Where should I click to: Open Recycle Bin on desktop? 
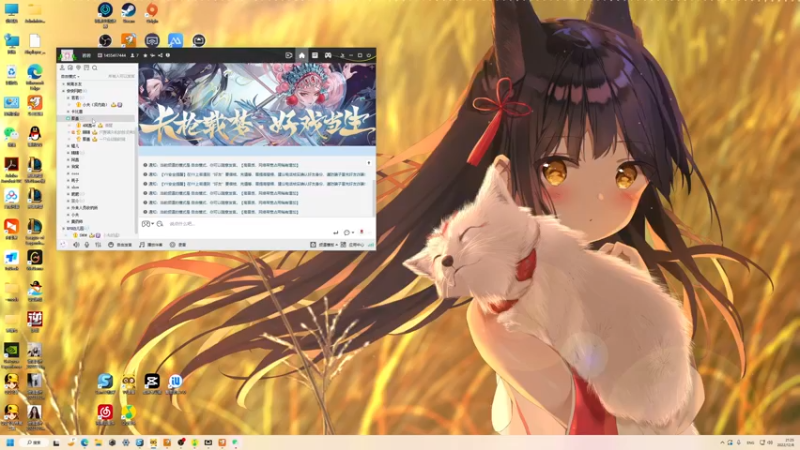pyautogui.click(x=11, y=74)
